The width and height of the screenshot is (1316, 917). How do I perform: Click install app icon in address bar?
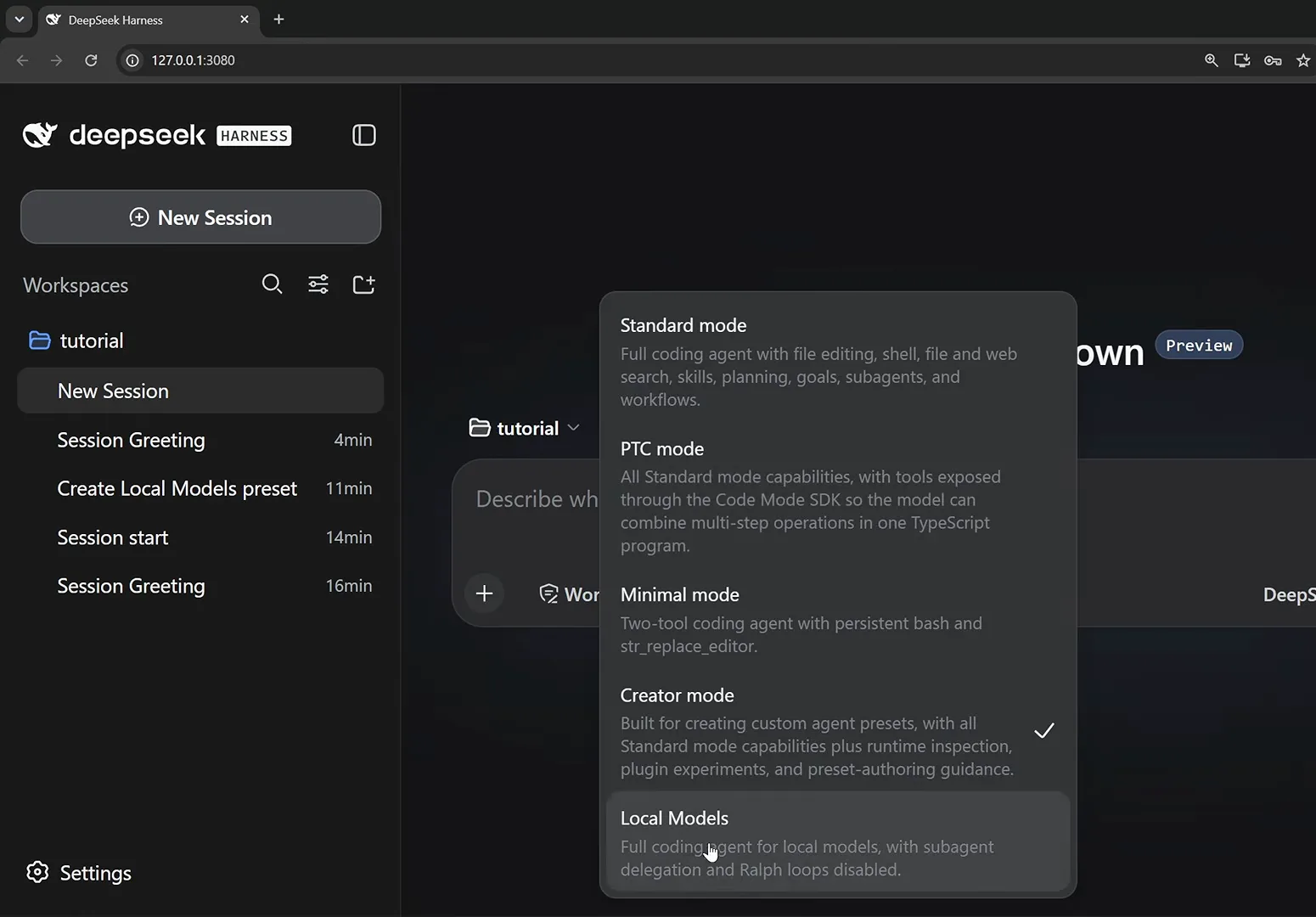pyautogui.click(x=1242, y=60)
